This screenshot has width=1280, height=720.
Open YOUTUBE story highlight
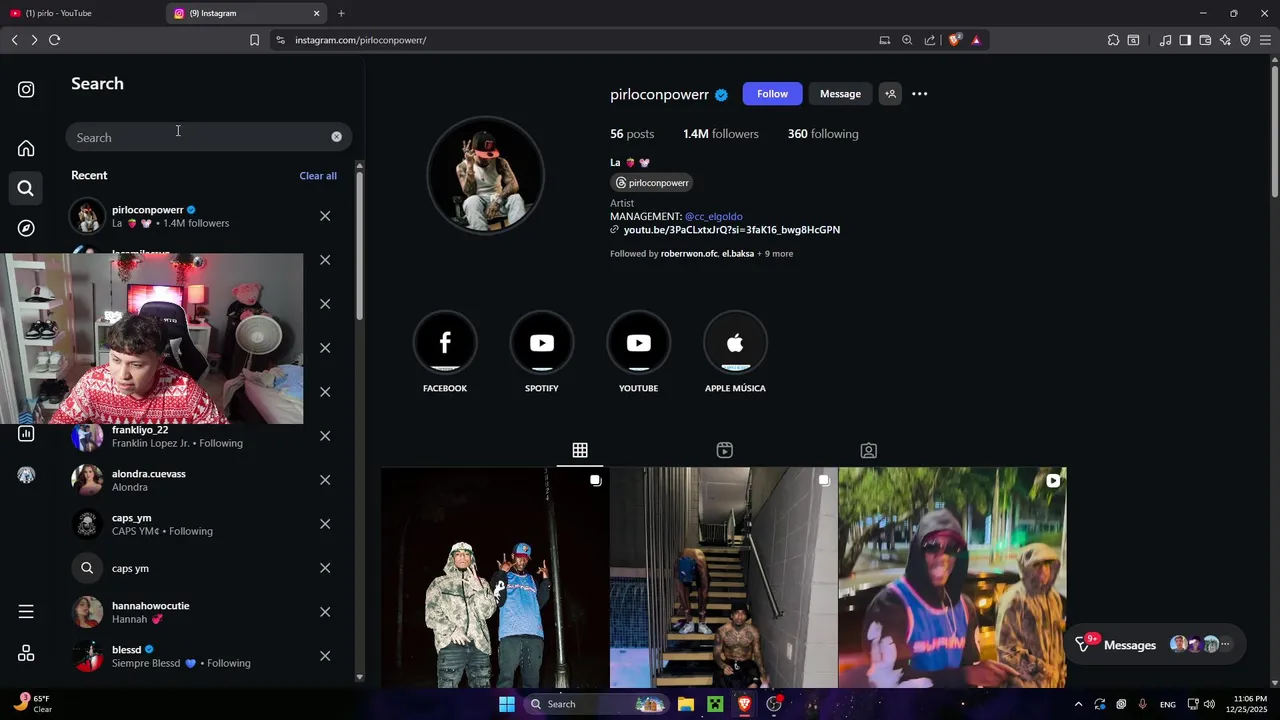(638, 343)
